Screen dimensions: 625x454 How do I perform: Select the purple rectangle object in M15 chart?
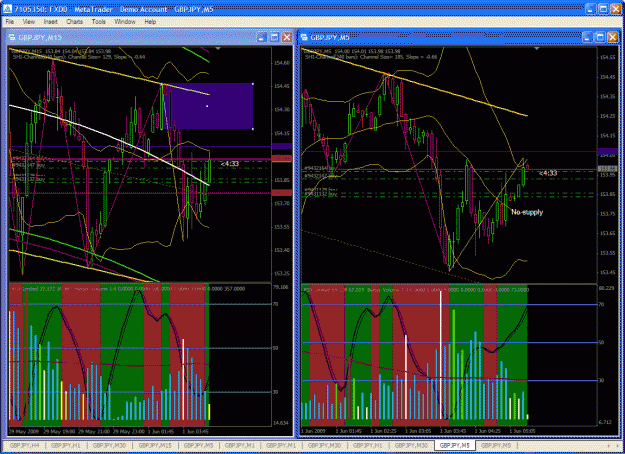pos(207,106)
